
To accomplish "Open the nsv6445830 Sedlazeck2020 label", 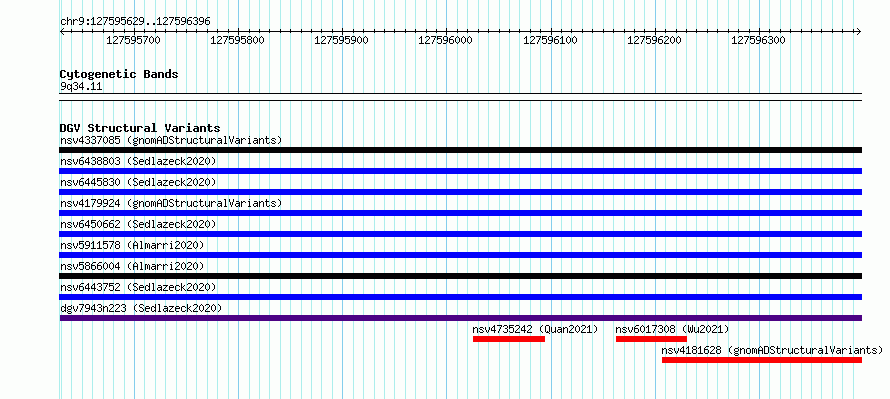I will click(x=138, y=182).
